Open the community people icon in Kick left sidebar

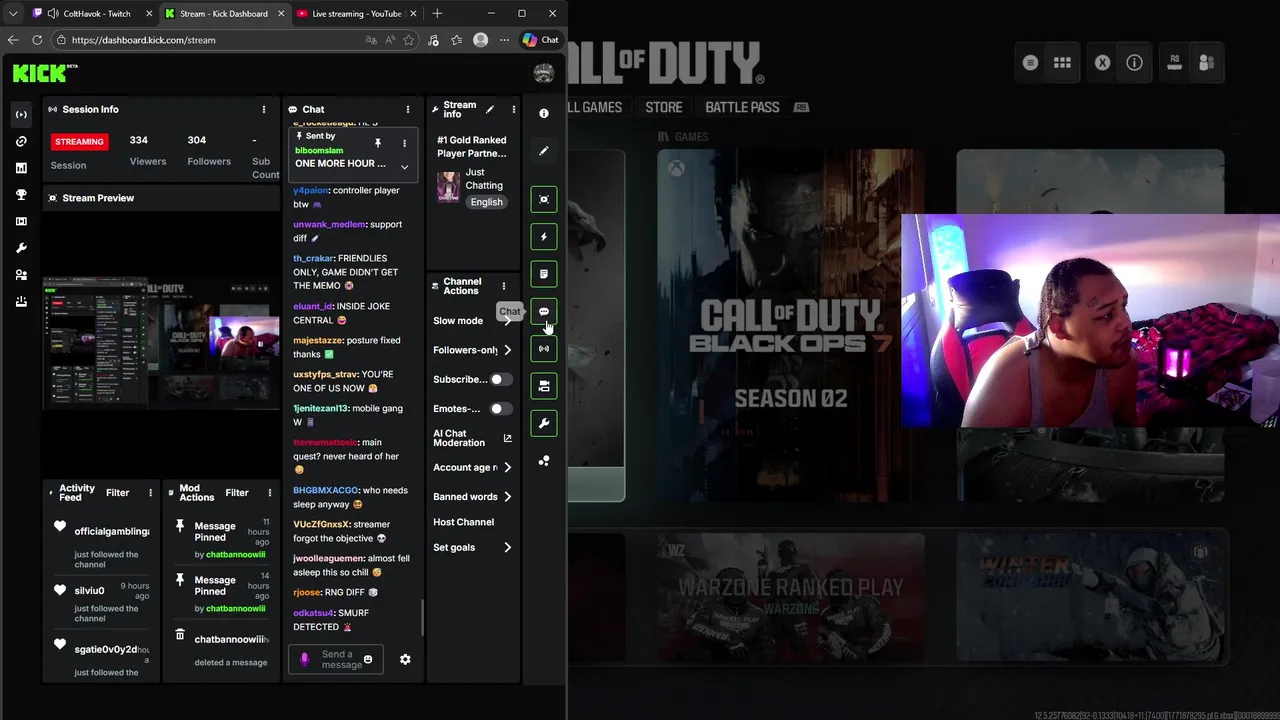[x=21, y=275]
